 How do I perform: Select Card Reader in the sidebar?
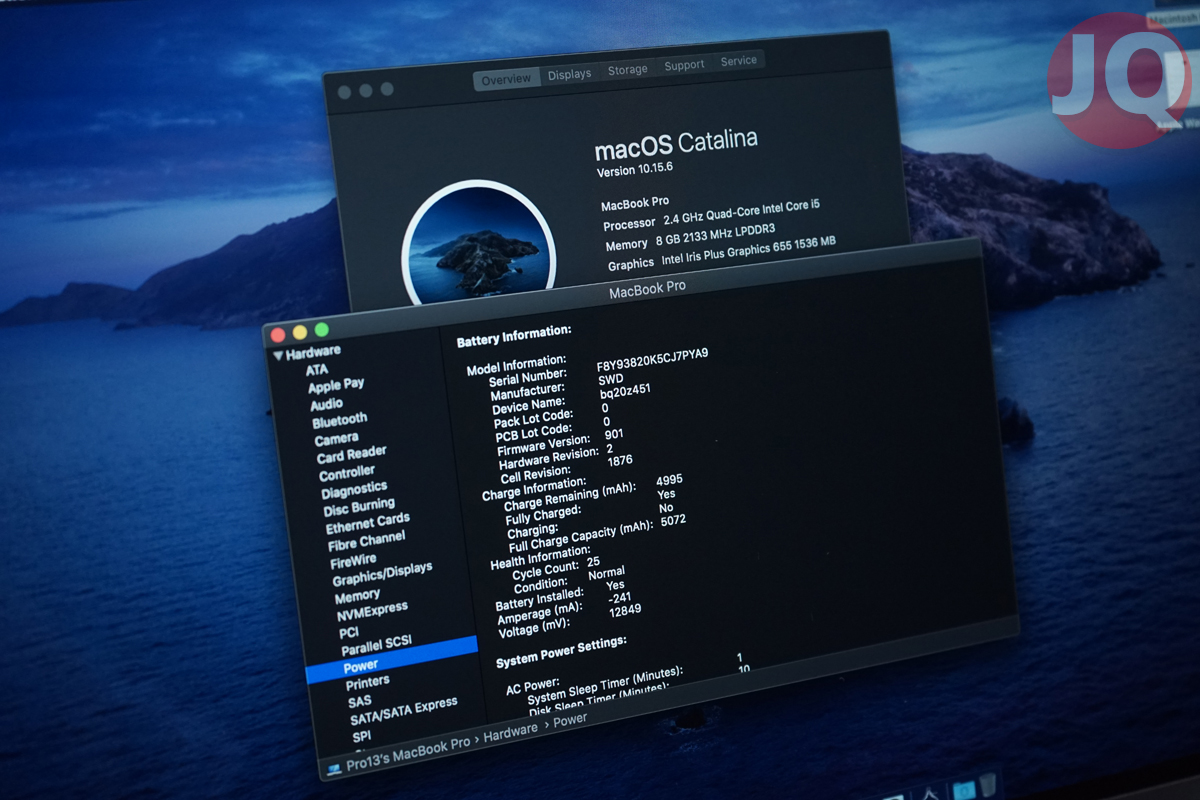tap(351, 455)
